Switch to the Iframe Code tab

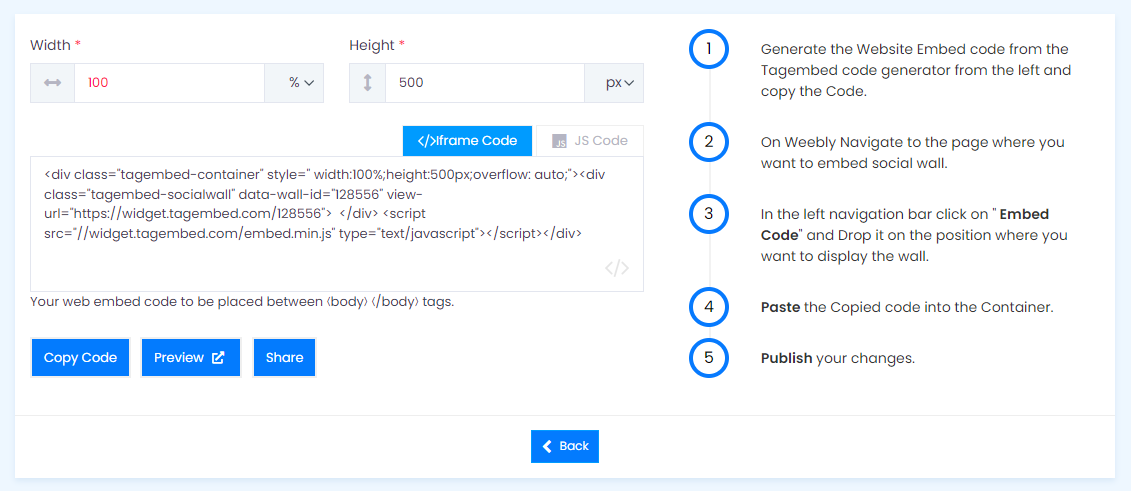click(467, 141)
